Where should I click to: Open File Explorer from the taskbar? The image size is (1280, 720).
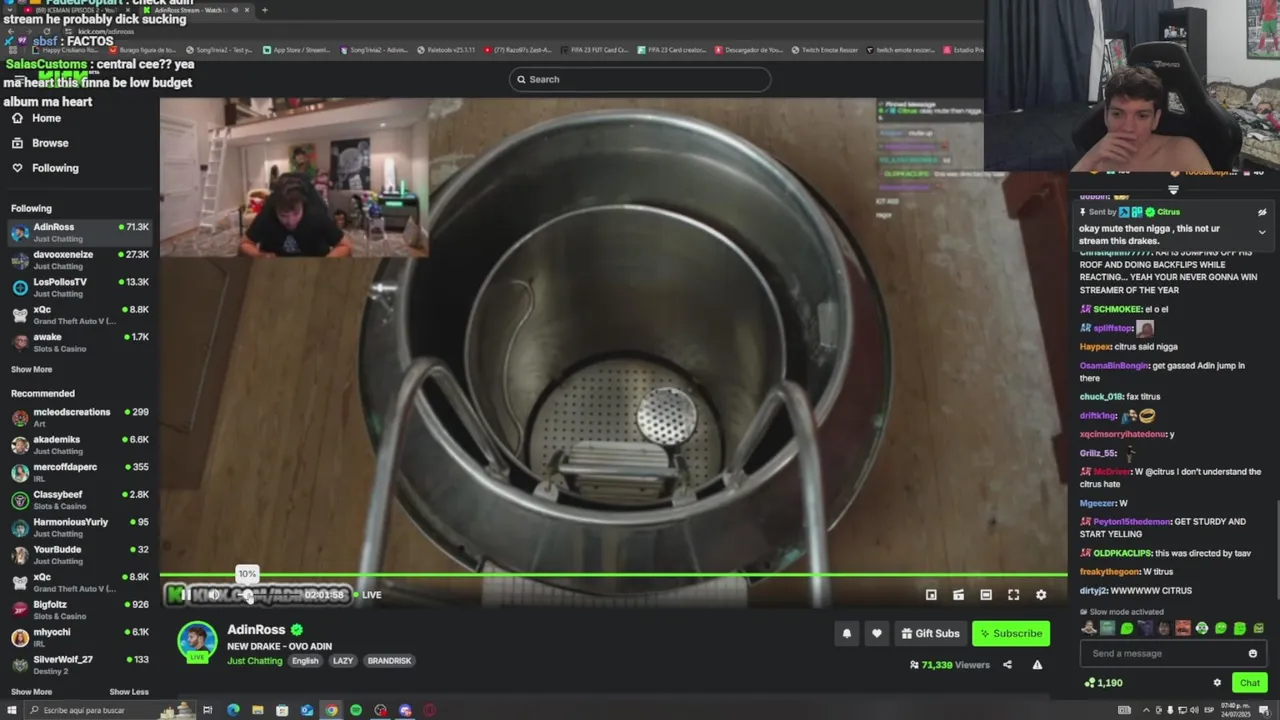coord(257,710)
